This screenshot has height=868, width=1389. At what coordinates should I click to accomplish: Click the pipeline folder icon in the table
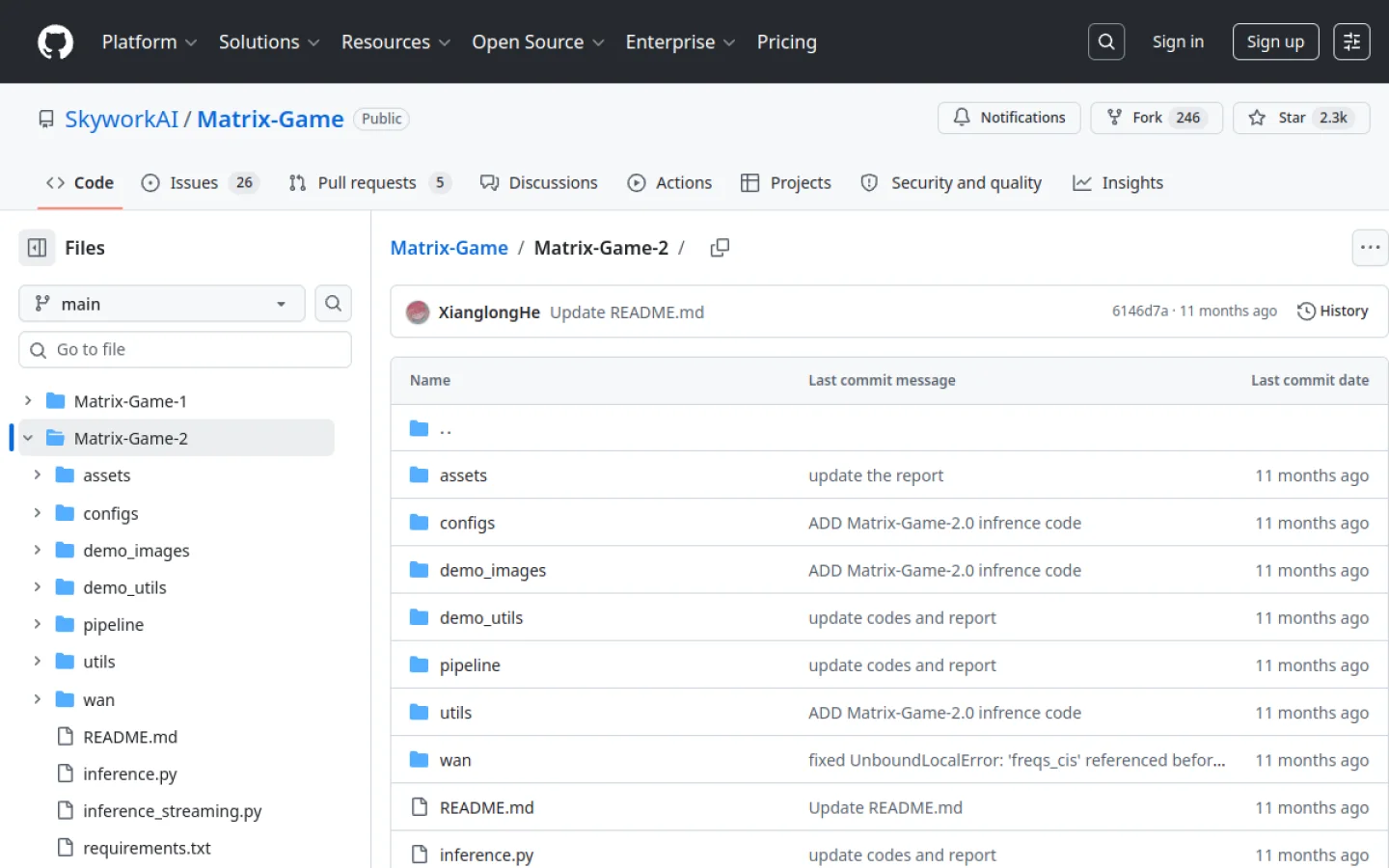[419, 665]
